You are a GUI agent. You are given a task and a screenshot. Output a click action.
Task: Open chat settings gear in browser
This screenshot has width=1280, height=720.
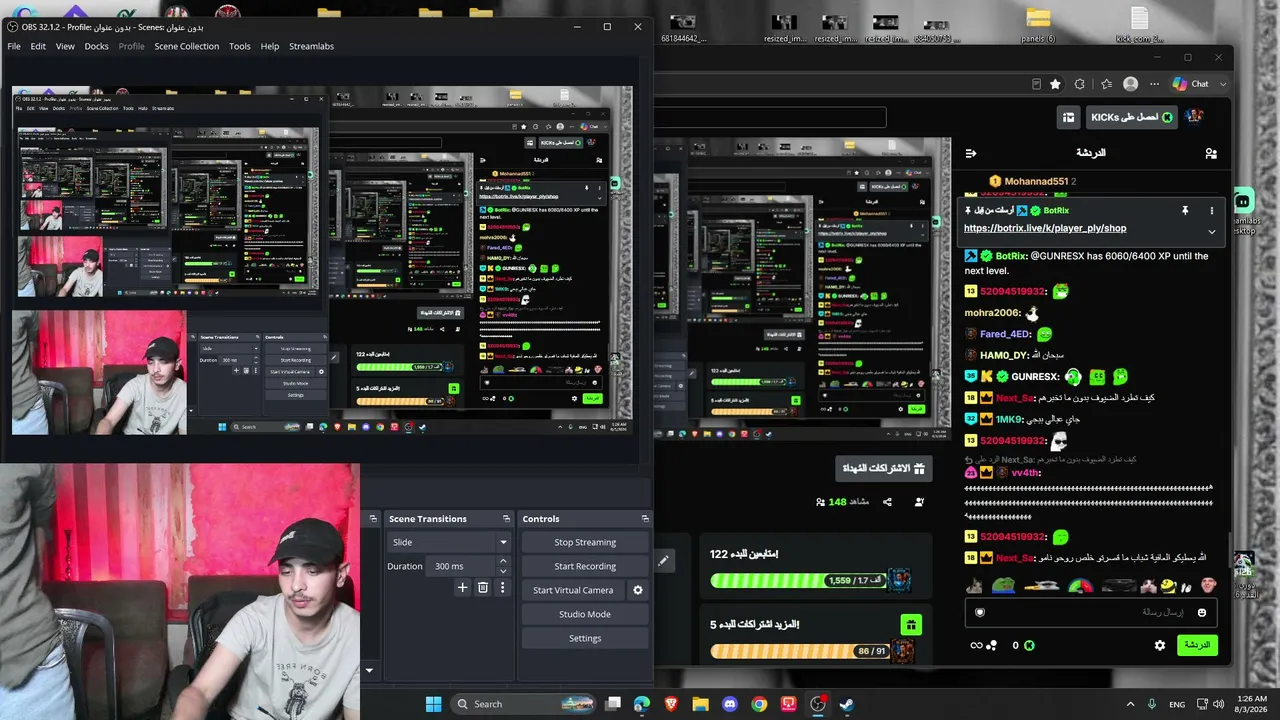tap(1160, 645)
